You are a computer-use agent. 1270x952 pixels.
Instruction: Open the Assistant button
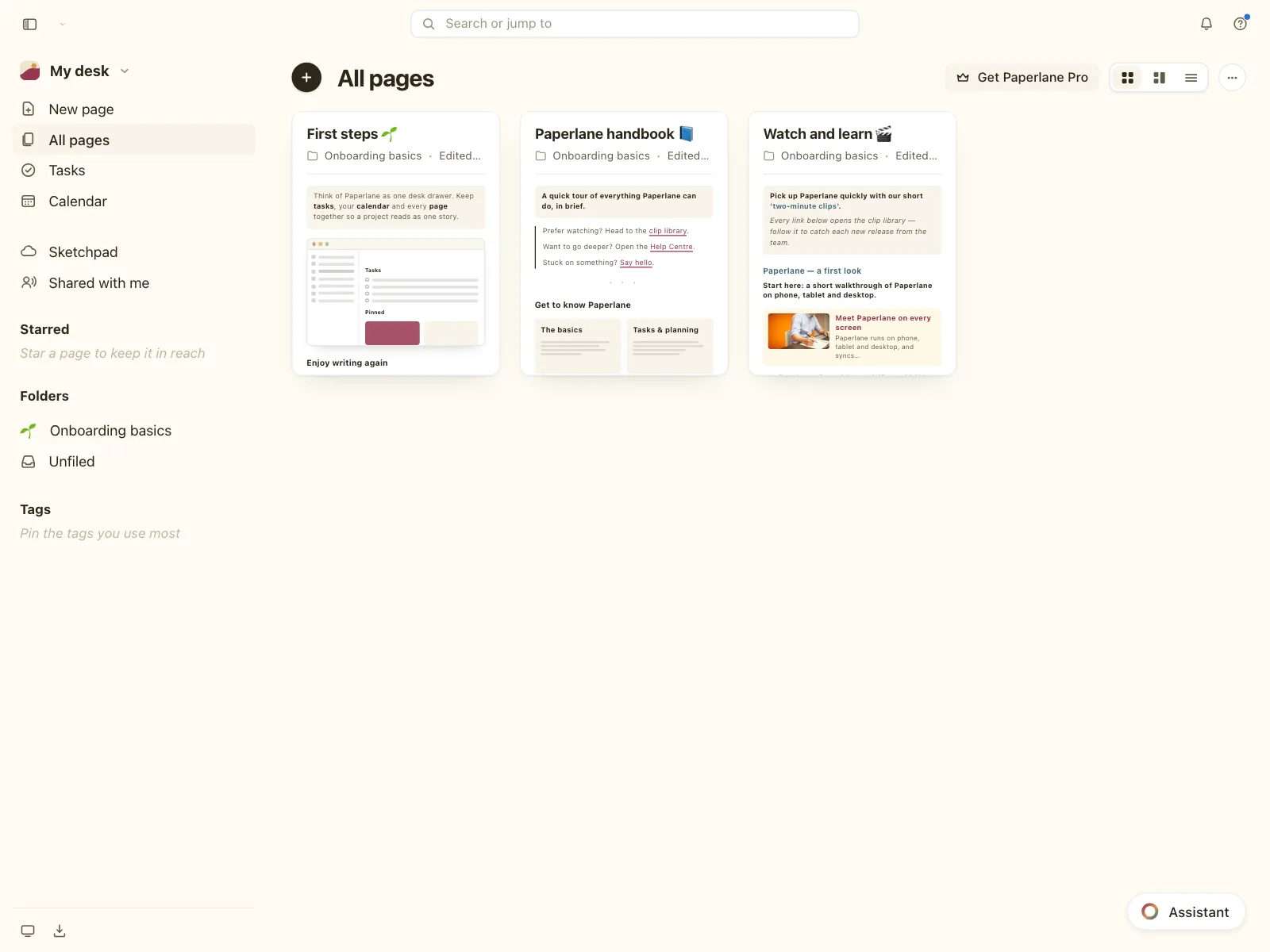tap(1186, 912)
